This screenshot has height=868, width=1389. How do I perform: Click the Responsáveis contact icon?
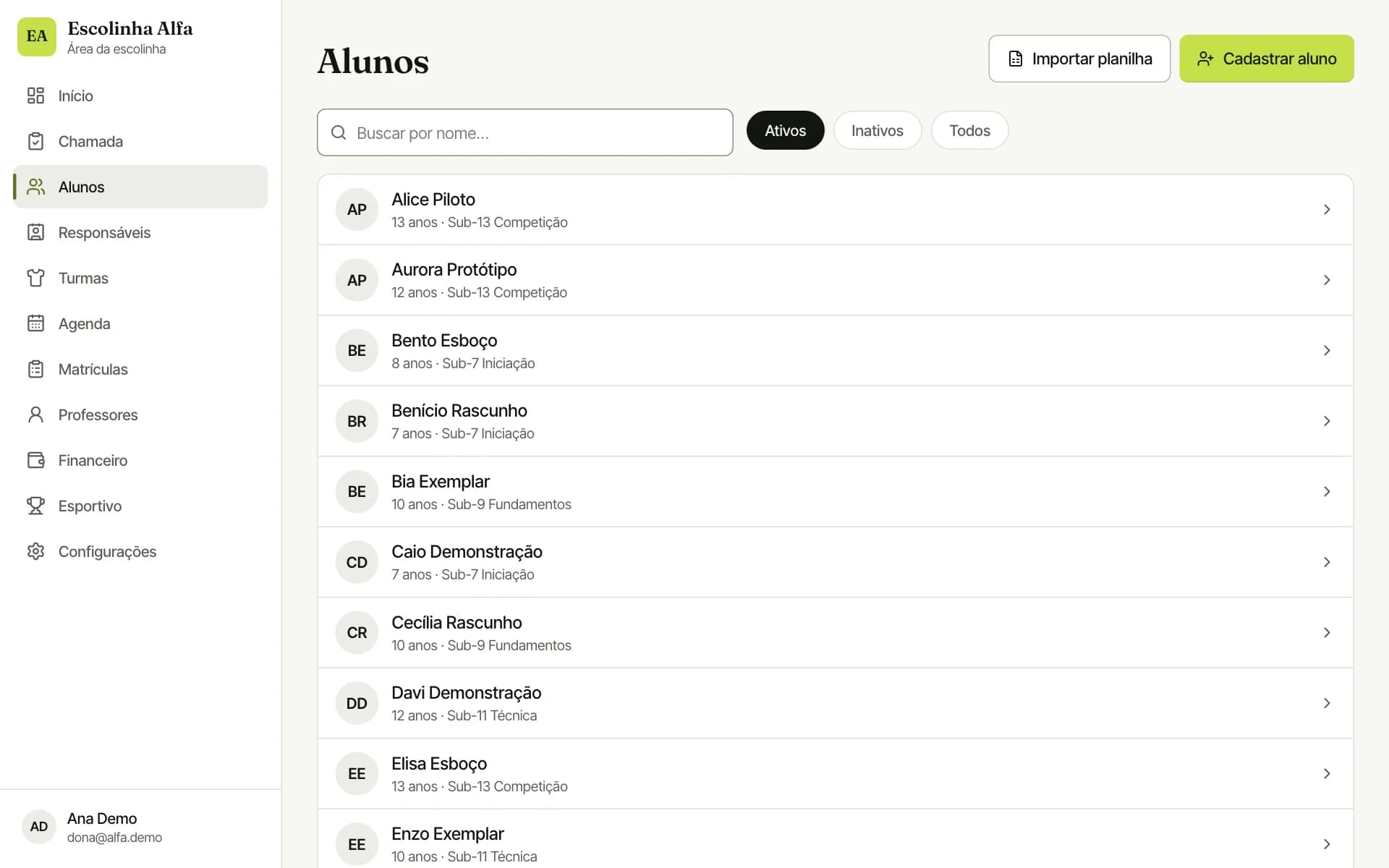(x=35, y=232)
